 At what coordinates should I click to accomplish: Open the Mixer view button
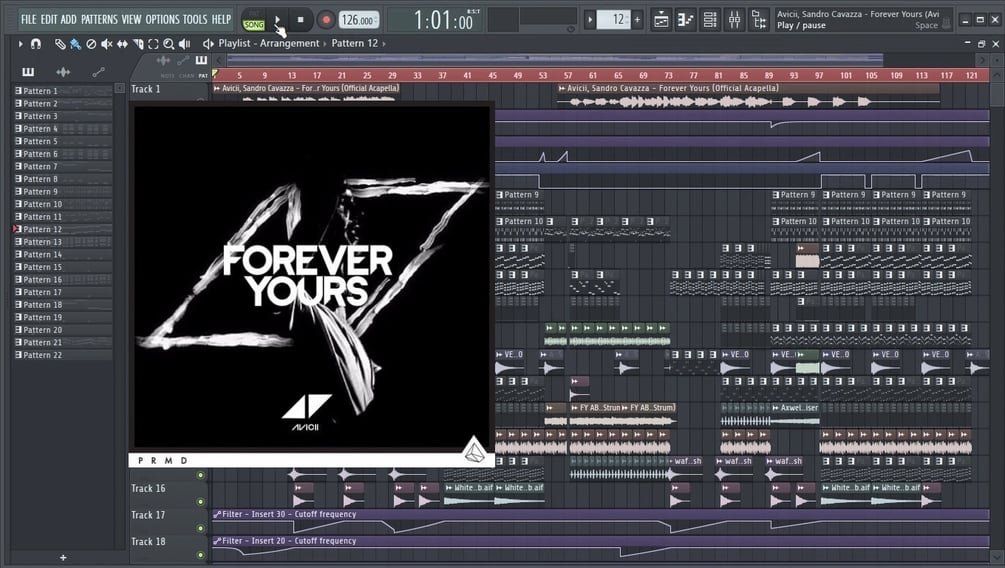pos(734,20)
